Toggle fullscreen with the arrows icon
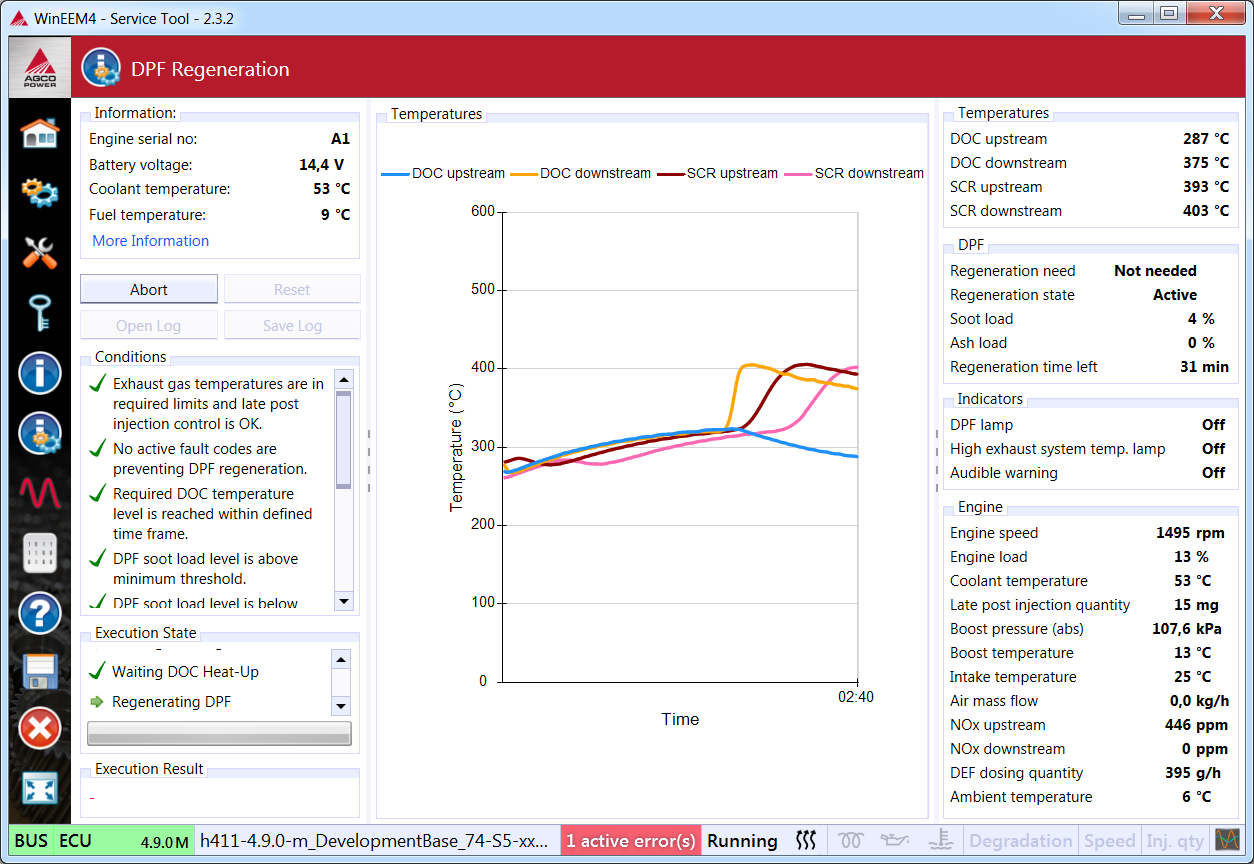The image size is (1254, 864). pyautogui.click(x=40, y=789)
